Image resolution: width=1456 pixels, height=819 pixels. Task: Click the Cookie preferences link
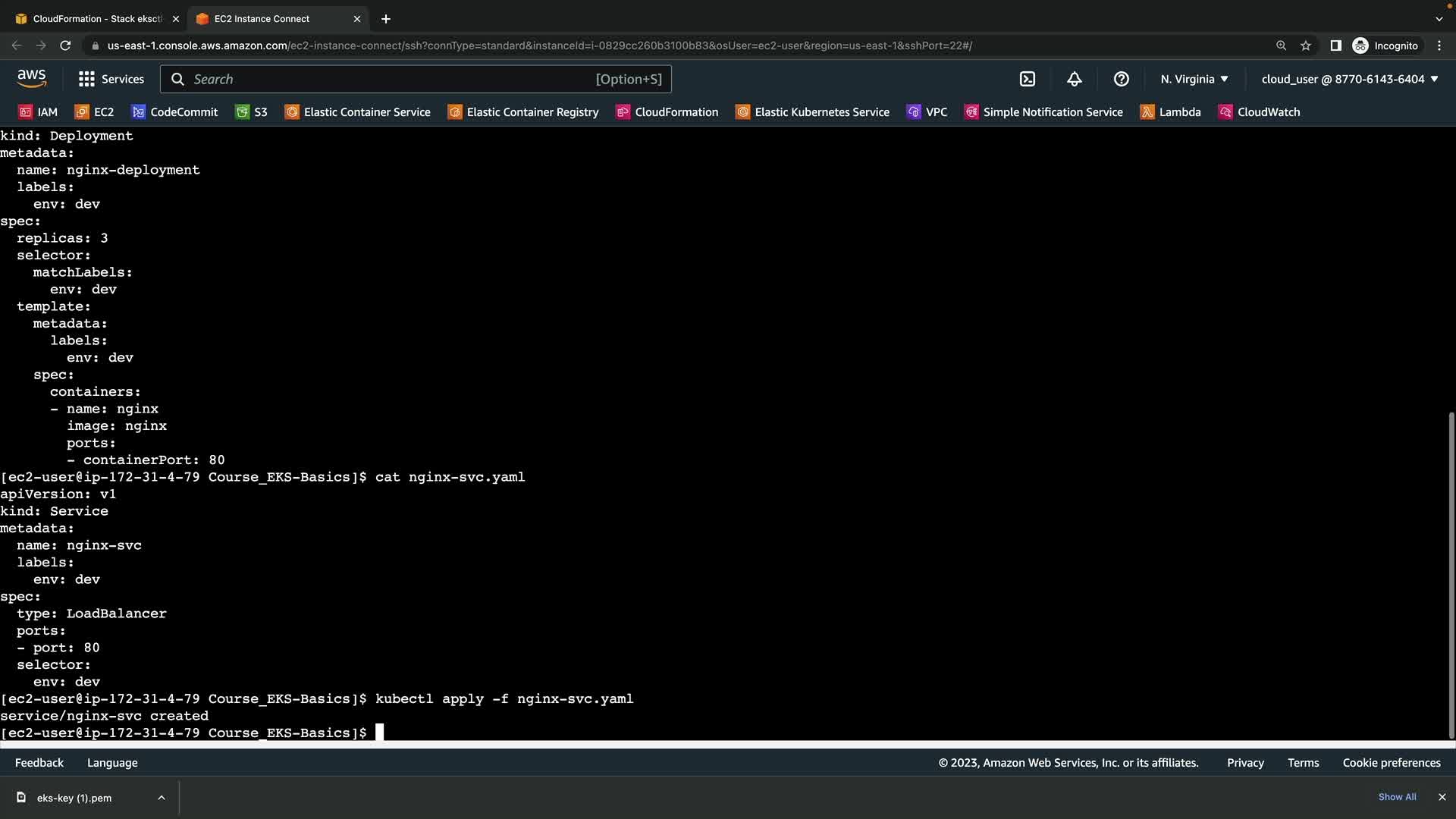coord(1392,763)
